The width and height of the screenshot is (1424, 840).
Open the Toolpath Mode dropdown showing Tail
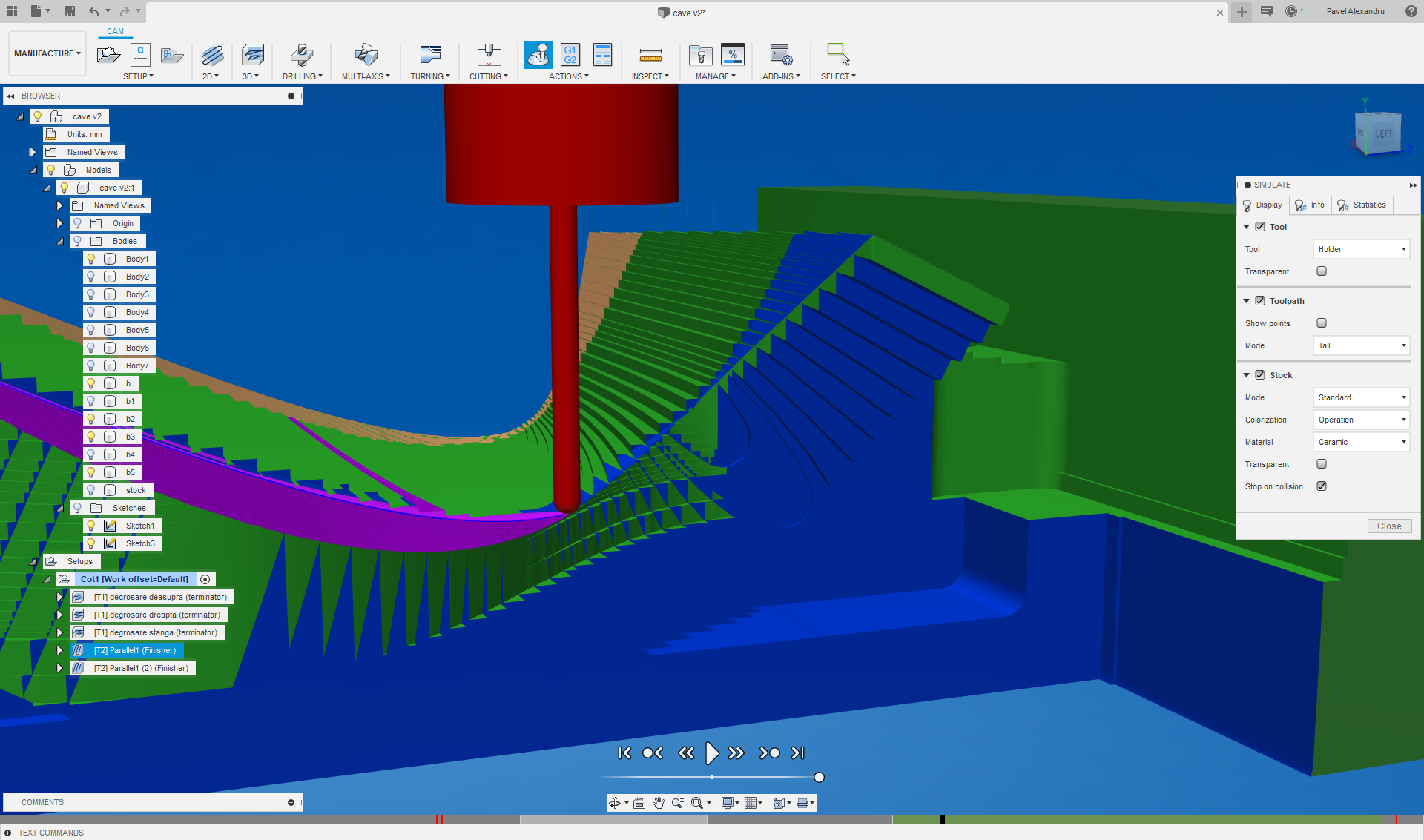point(1361,345)
